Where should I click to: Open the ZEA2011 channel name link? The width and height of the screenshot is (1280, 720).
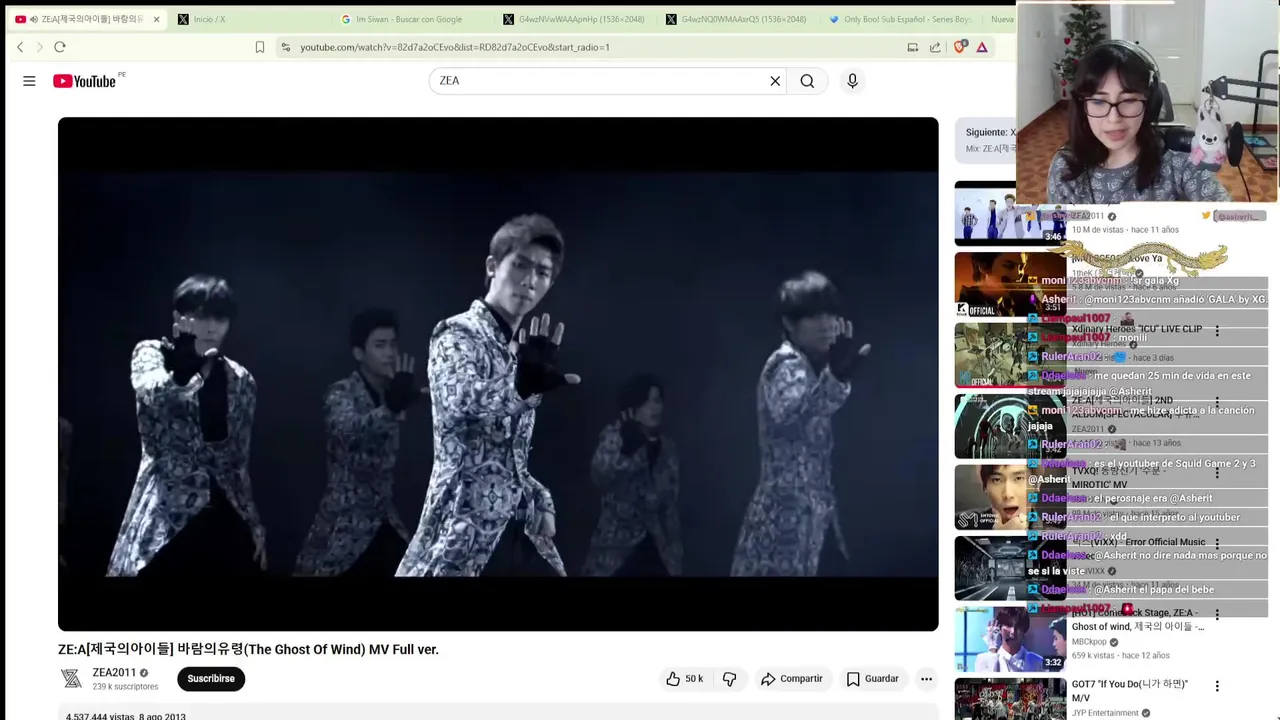point(114,673)
